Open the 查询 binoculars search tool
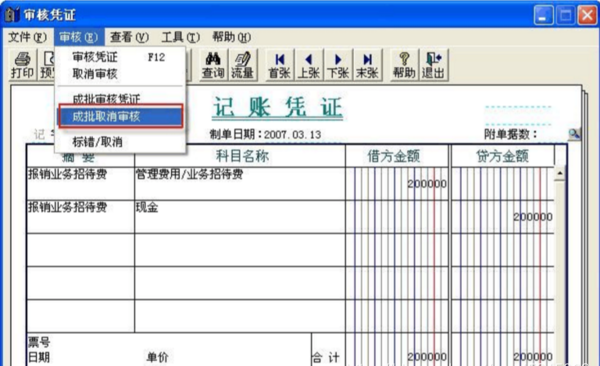This screenshot has width=600, height=366. (213, 65)
